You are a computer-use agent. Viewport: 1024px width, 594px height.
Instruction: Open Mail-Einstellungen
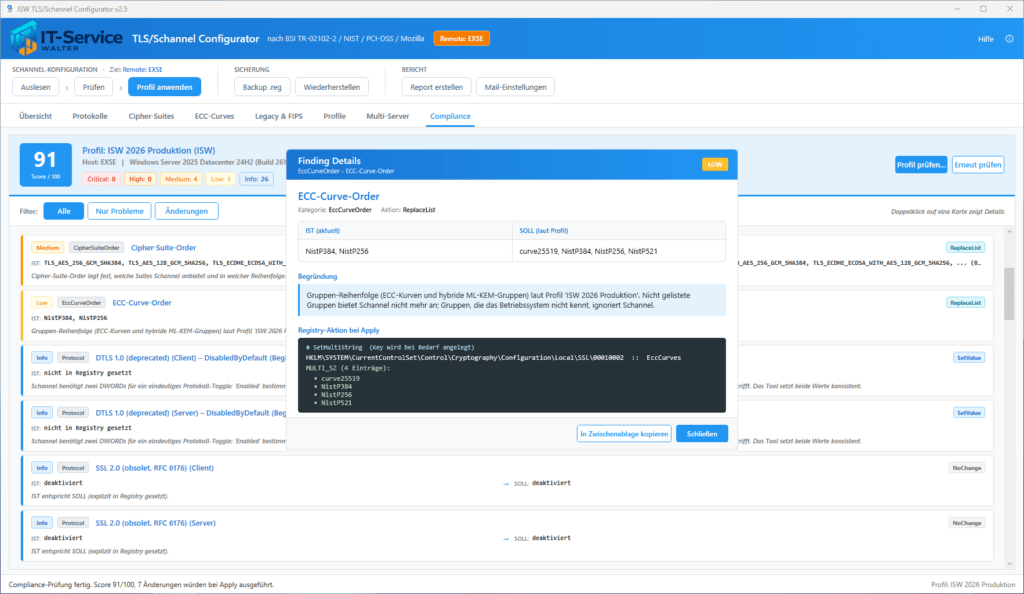pos(515,87)
